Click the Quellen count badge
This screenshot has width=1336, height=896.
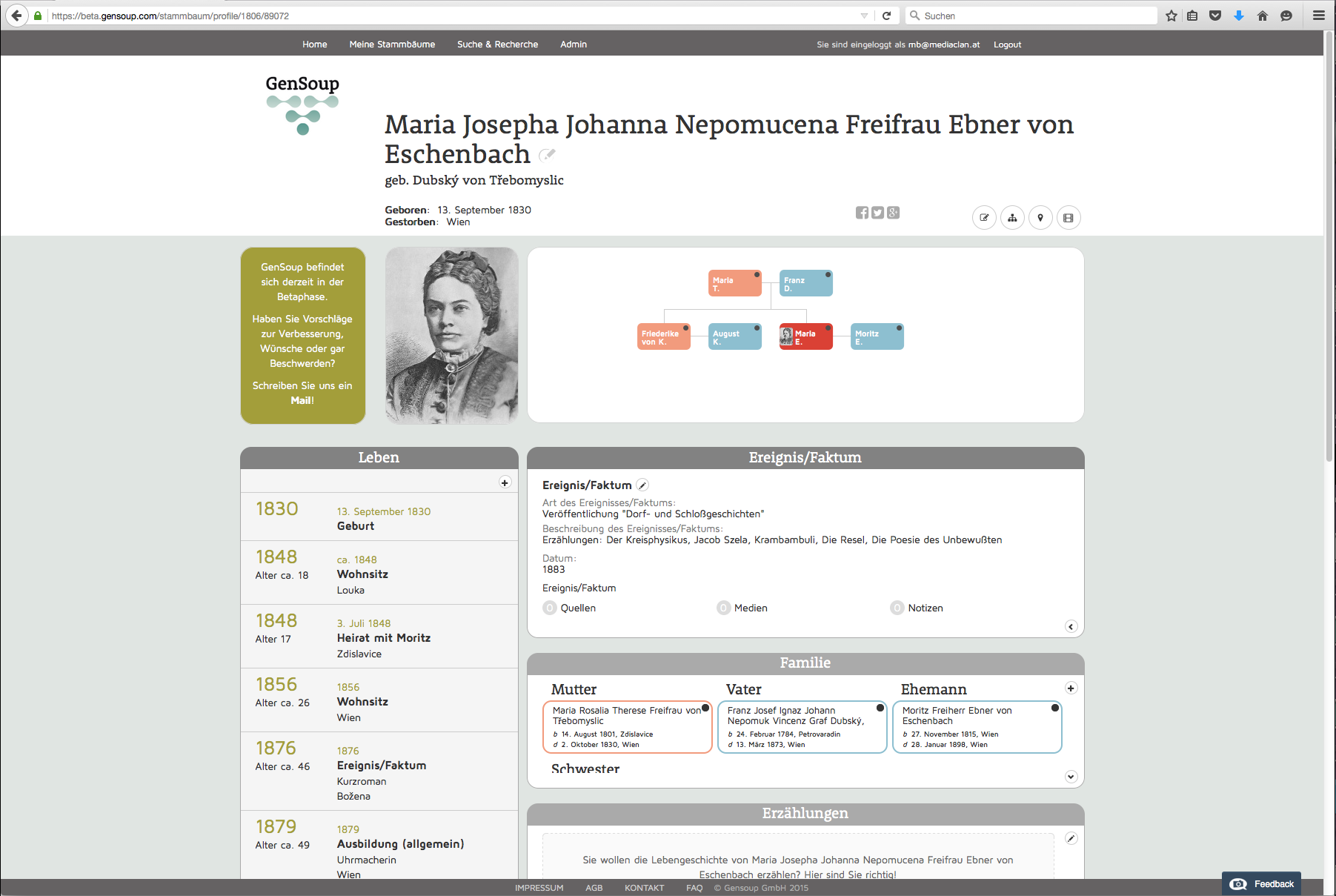[x=550, y=608]
